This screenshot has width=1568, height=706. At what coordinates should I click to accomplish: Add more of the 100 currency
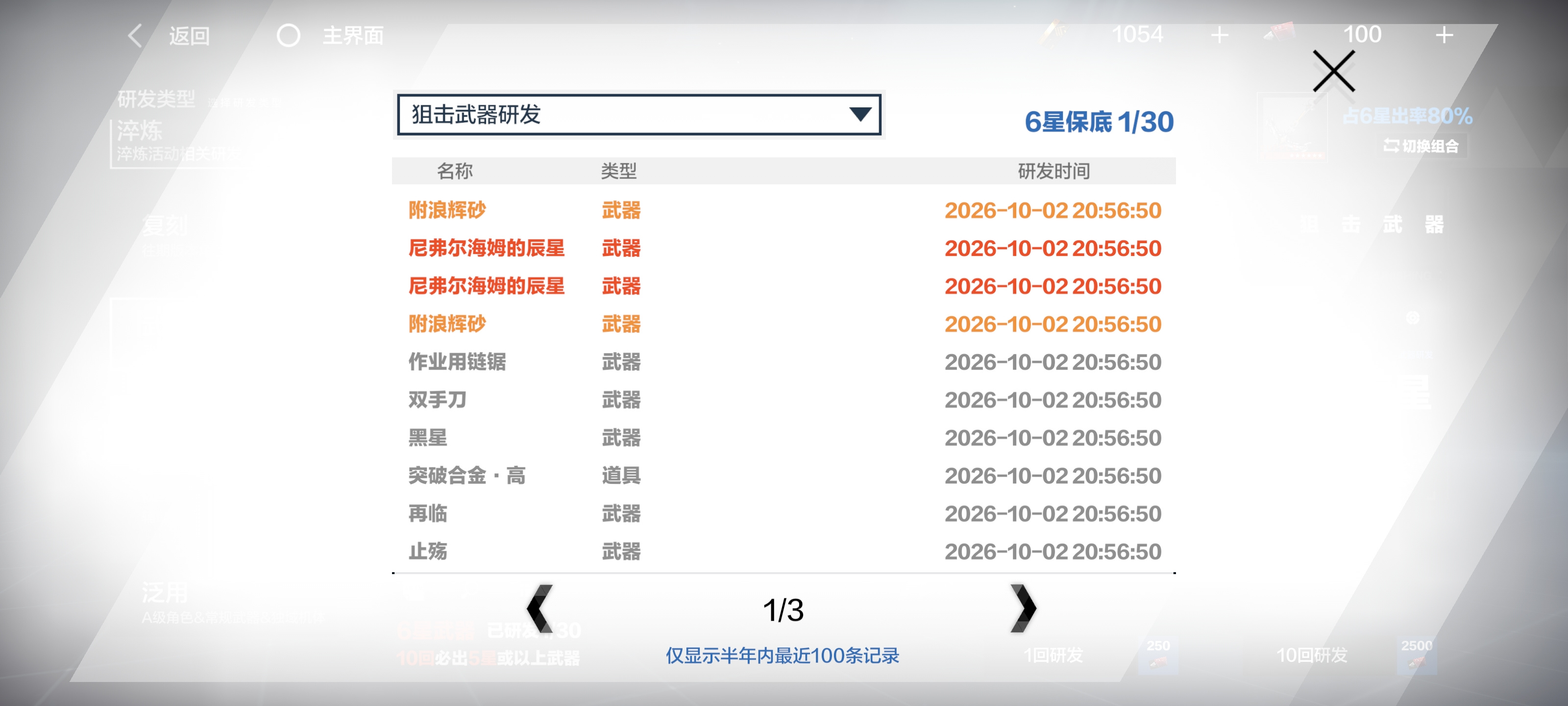click(1444, 35)
